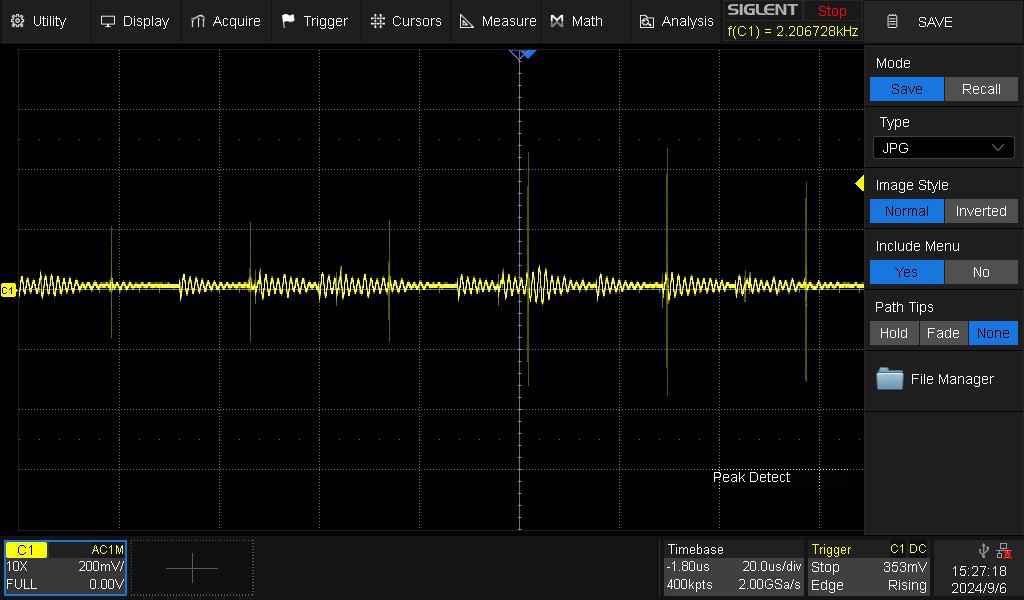Viewport: 1024px width, 600px height.
Task: Set Image Style to Inverted
Action: (981, 211)
